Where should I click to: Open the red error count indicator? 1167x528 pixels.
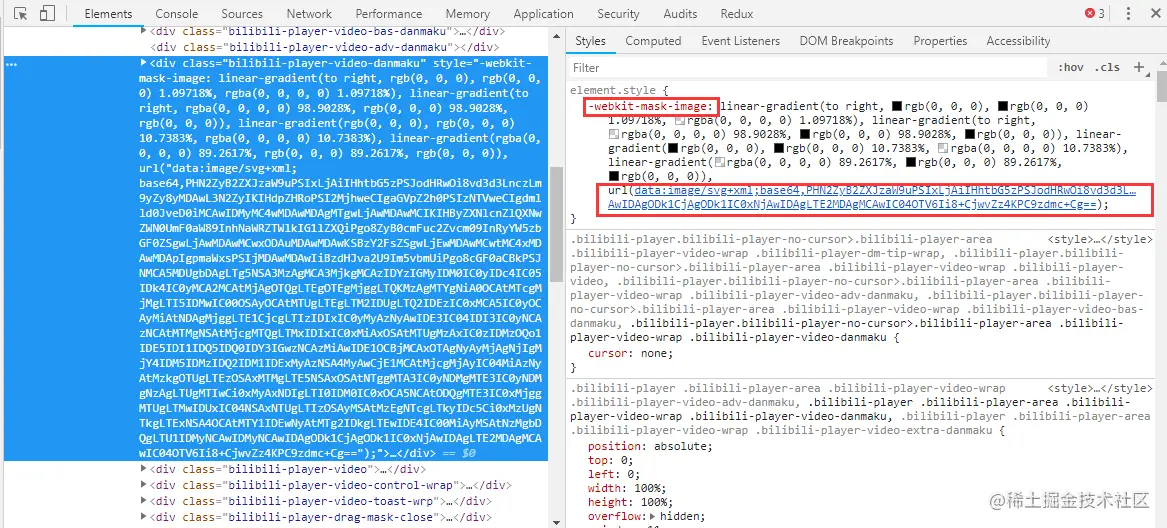click(1094, 13)
